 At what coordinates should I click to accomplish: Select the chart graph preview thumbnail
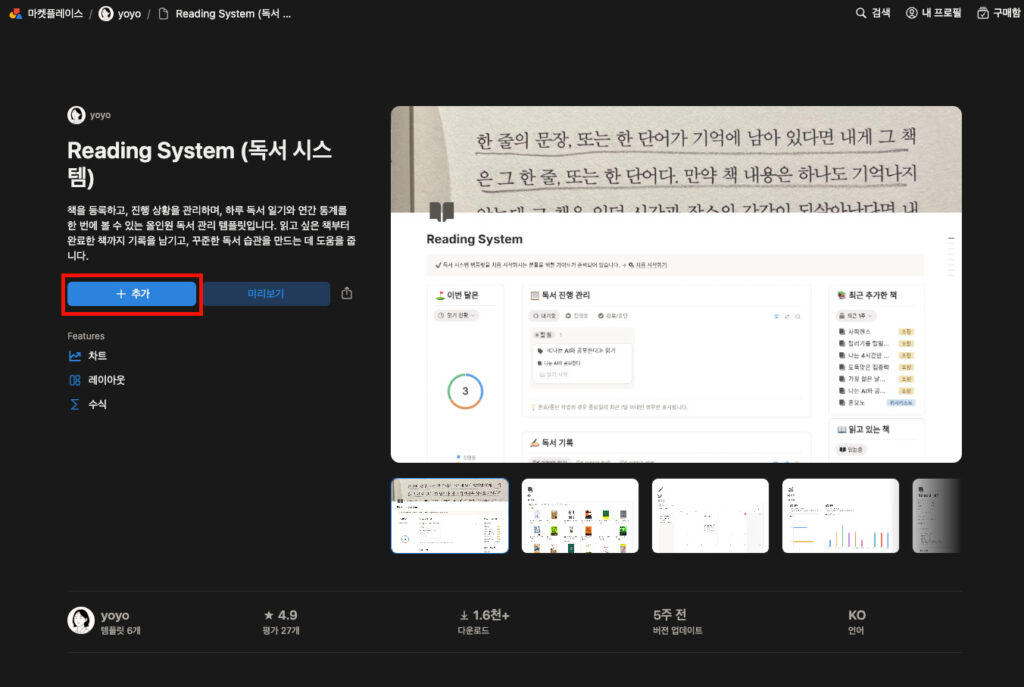coord(840,515)
